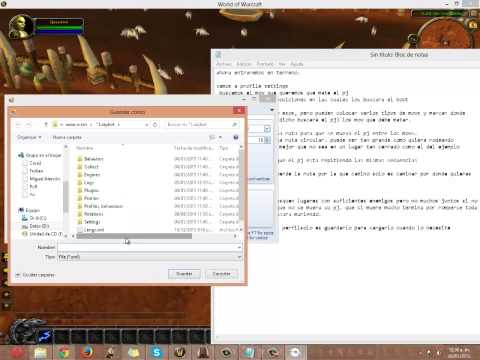Click the World of Warcraft minimap
The image size is (480, 360).
coord(445,35)
